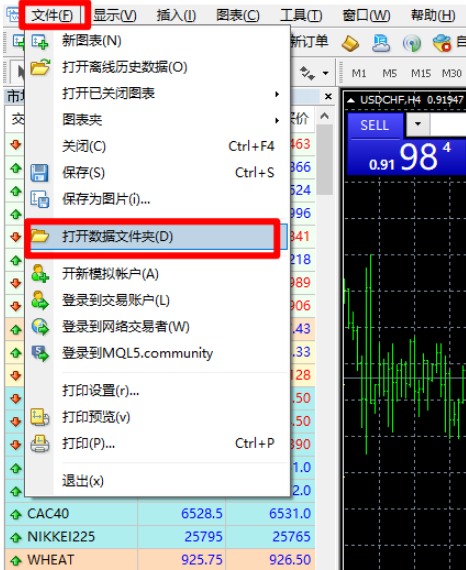Click the open folder icon beside 打开离线历史数据
The height and width of the screenshot is (570, 466).
pyautogui.click(x=40, y=67)
